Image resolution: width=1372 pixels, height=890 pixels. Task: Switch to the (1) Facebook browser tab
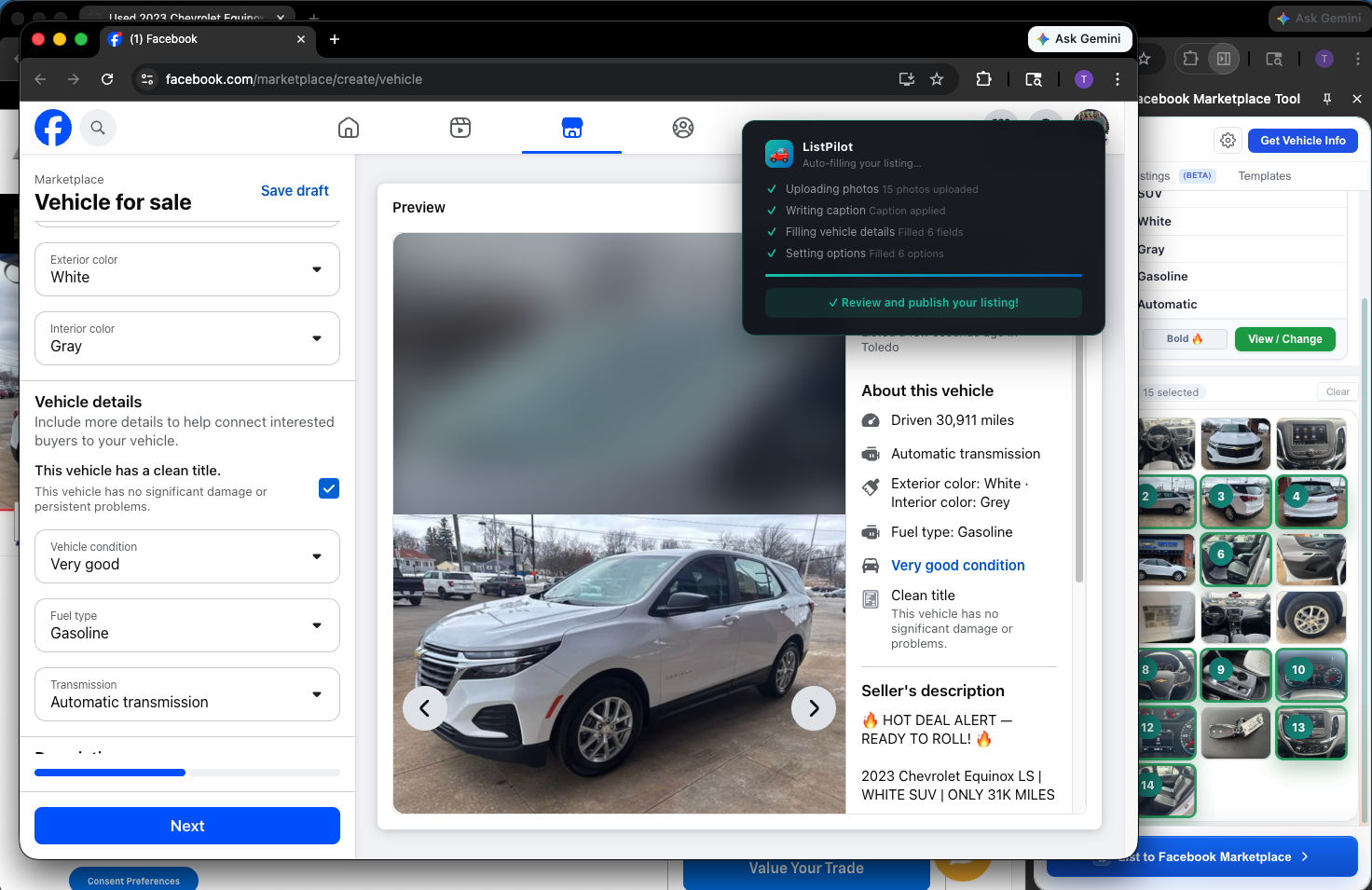[205, 39]
